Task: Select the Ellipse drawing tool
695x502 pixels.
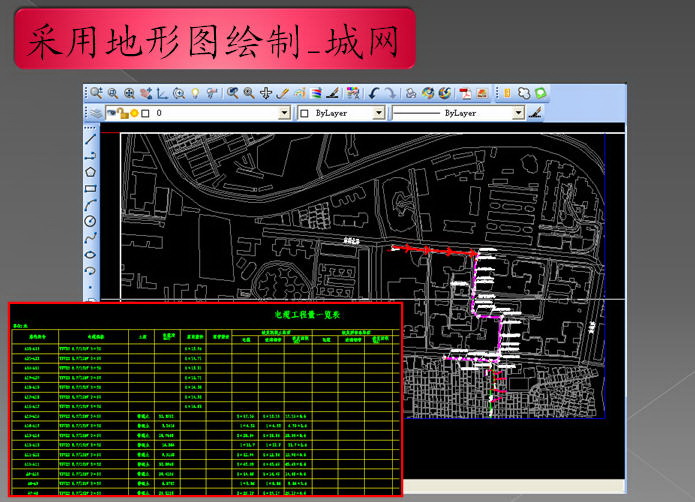Action: [x=90, y=254]
